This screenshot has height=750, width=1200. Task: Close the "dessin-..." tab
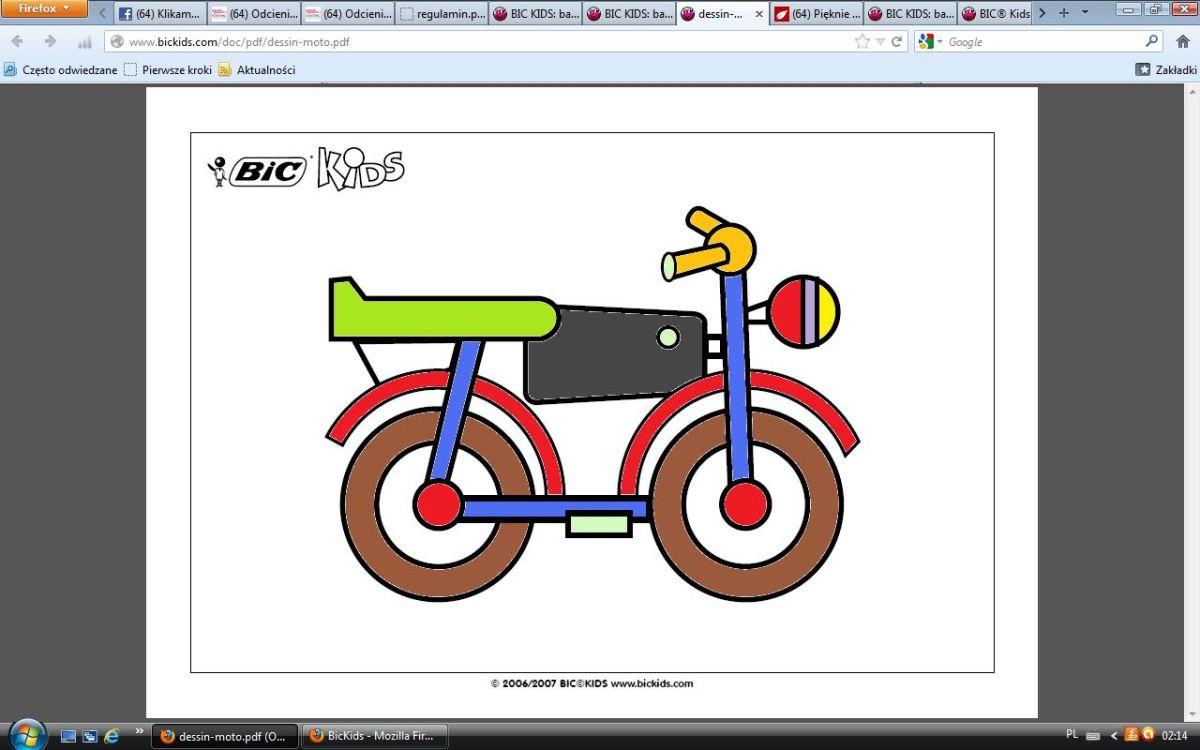pyautogui.click(x=758, y=14)
